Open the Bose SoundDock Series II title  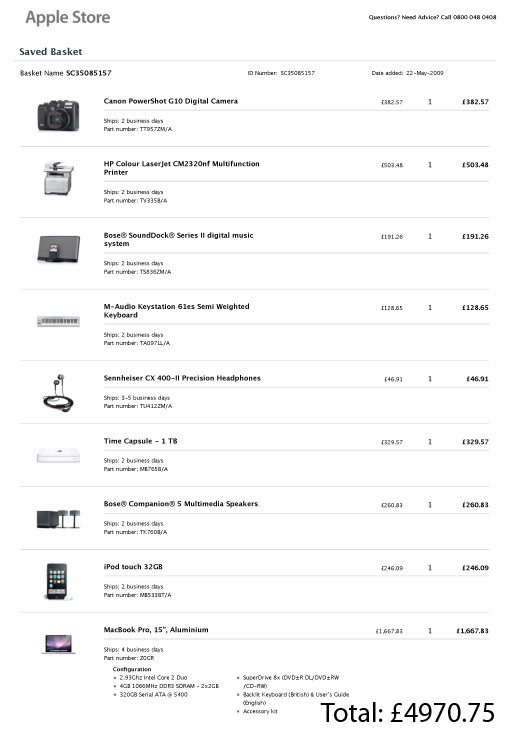[x=179, y=240]
